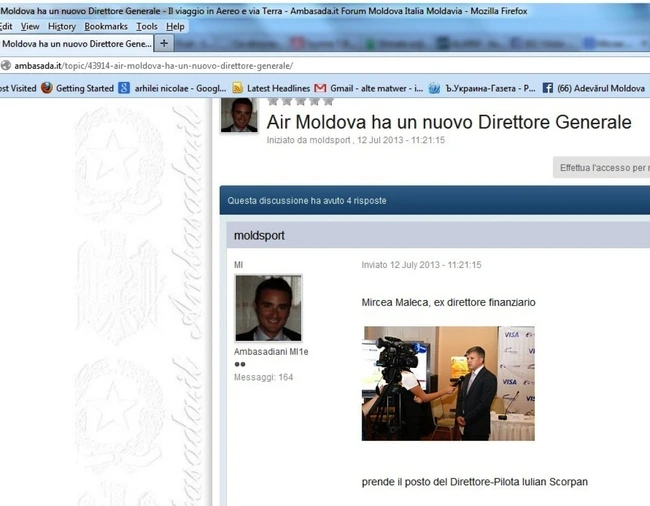Open the press interview photo in the post
Viewport: 650px width, 506px height.
click(x=448, y=383)
